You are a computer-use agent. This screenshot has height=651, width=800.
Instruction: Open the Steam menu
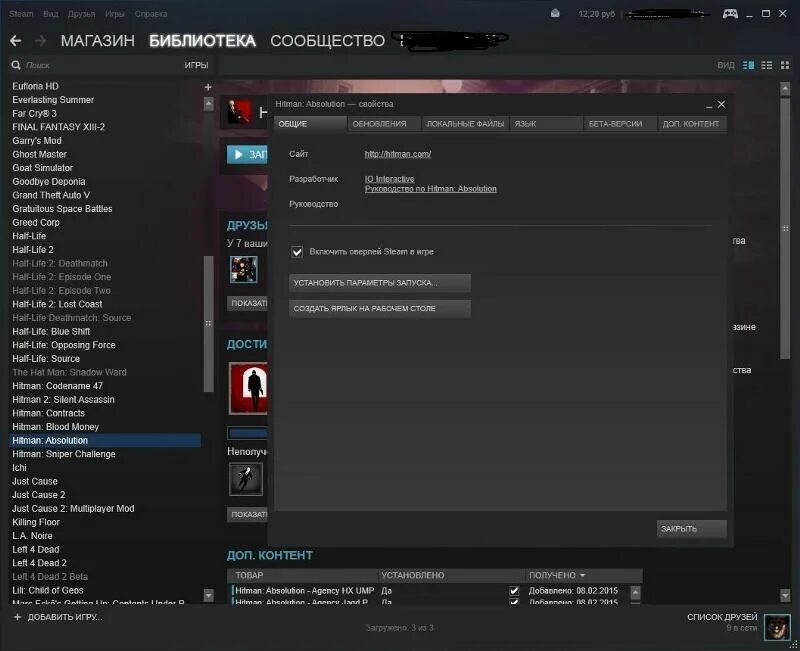(21, 14)
